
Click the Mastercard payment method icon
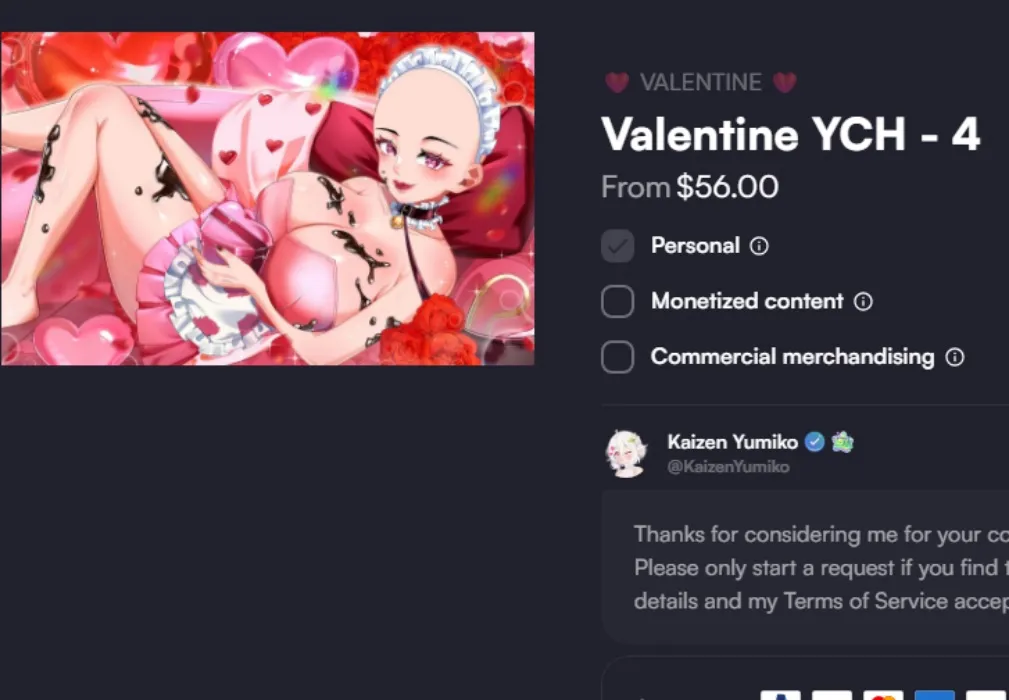883,695
